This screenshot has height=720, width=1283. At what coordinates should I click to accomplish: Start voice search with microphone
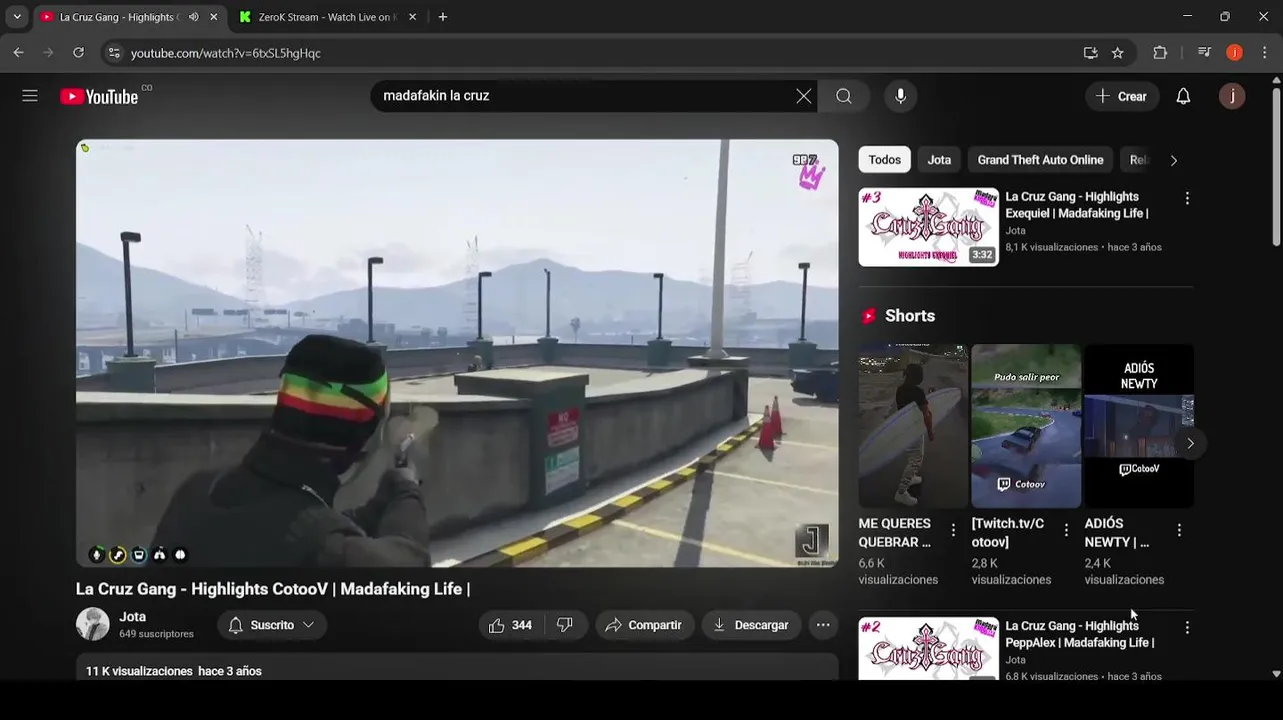pyautogui.click(x=900, y=96)
